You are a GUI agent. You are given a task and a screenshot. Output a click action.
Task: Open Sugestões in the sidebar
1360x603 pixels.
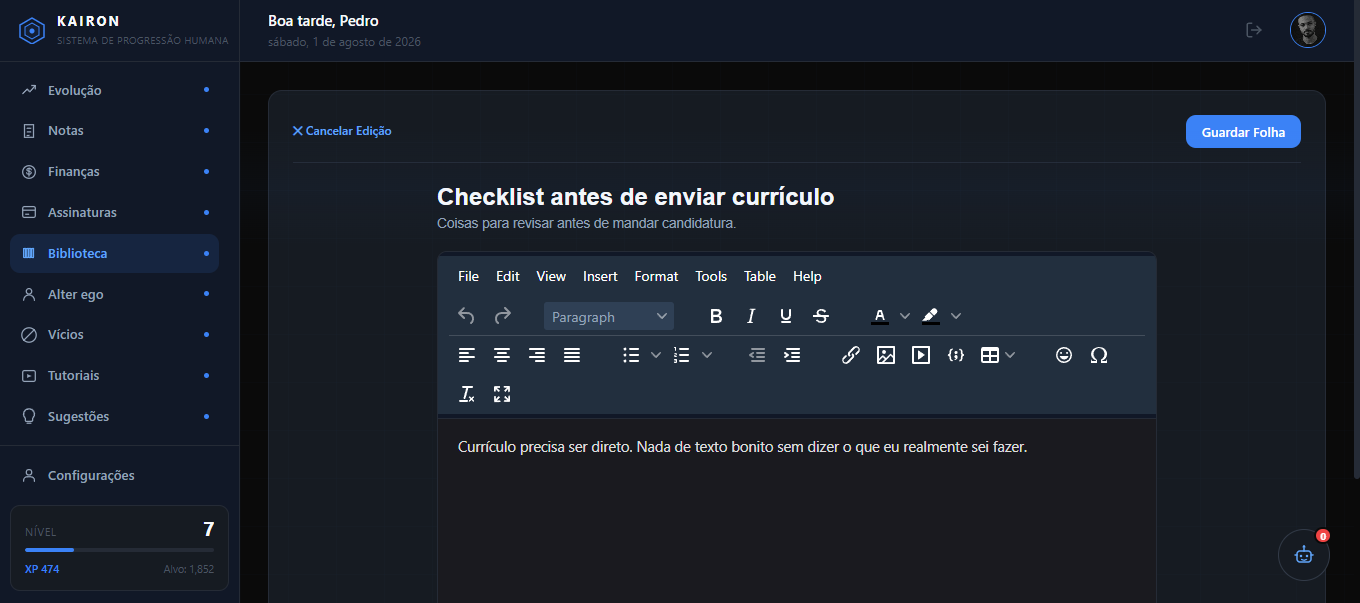(x=114, y=417)
